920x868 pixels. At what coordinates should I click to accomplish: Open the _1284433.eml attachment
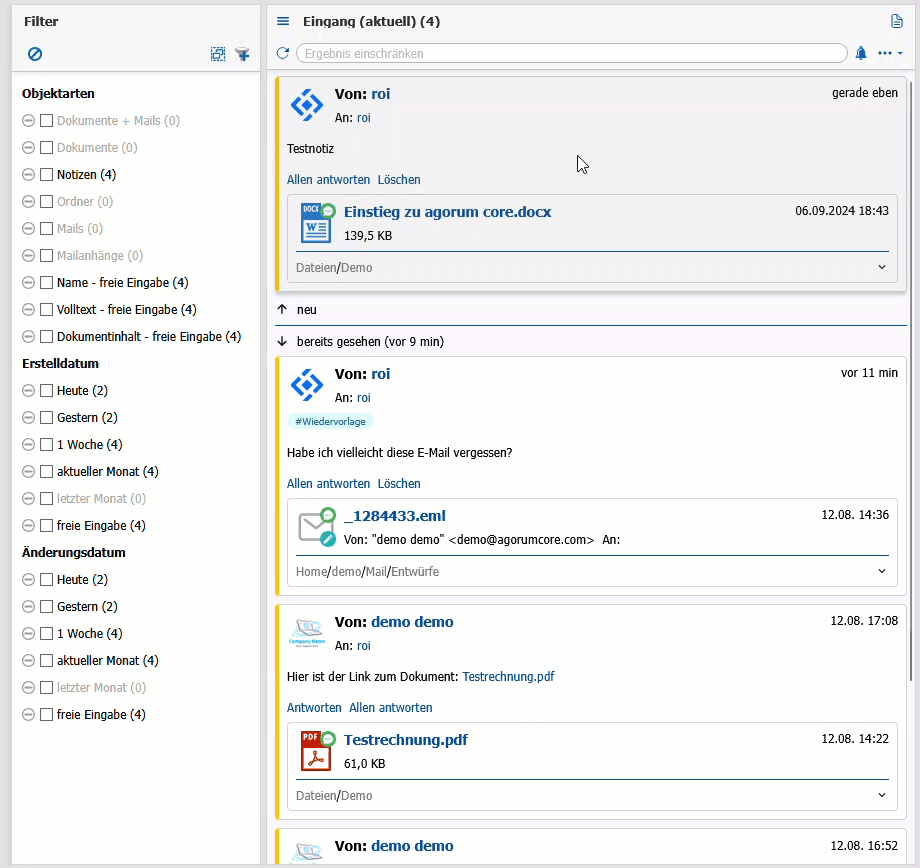coord(394,516)
